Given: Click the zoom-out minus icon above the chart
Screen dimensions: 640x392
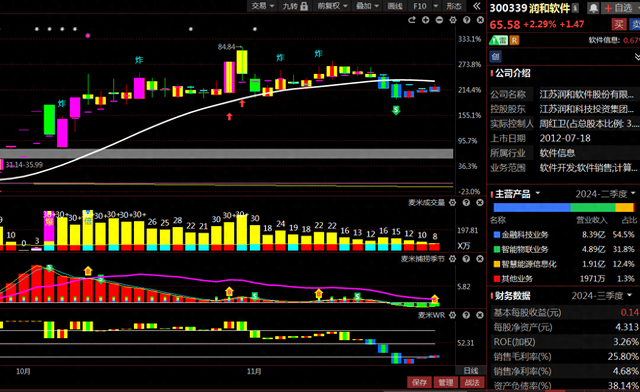Looking at the screenshot, I should pyautogui.click(x=439, y=20).
